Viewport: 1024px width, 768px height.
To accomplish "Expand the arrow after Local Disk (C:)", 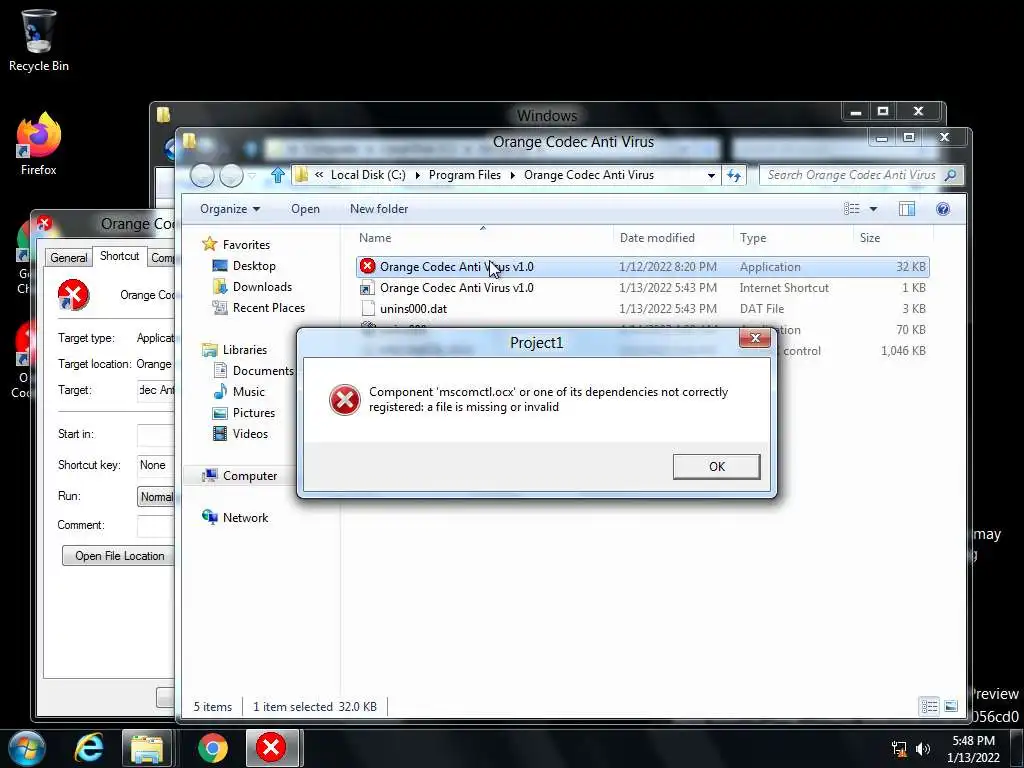I will click(417, 175).
